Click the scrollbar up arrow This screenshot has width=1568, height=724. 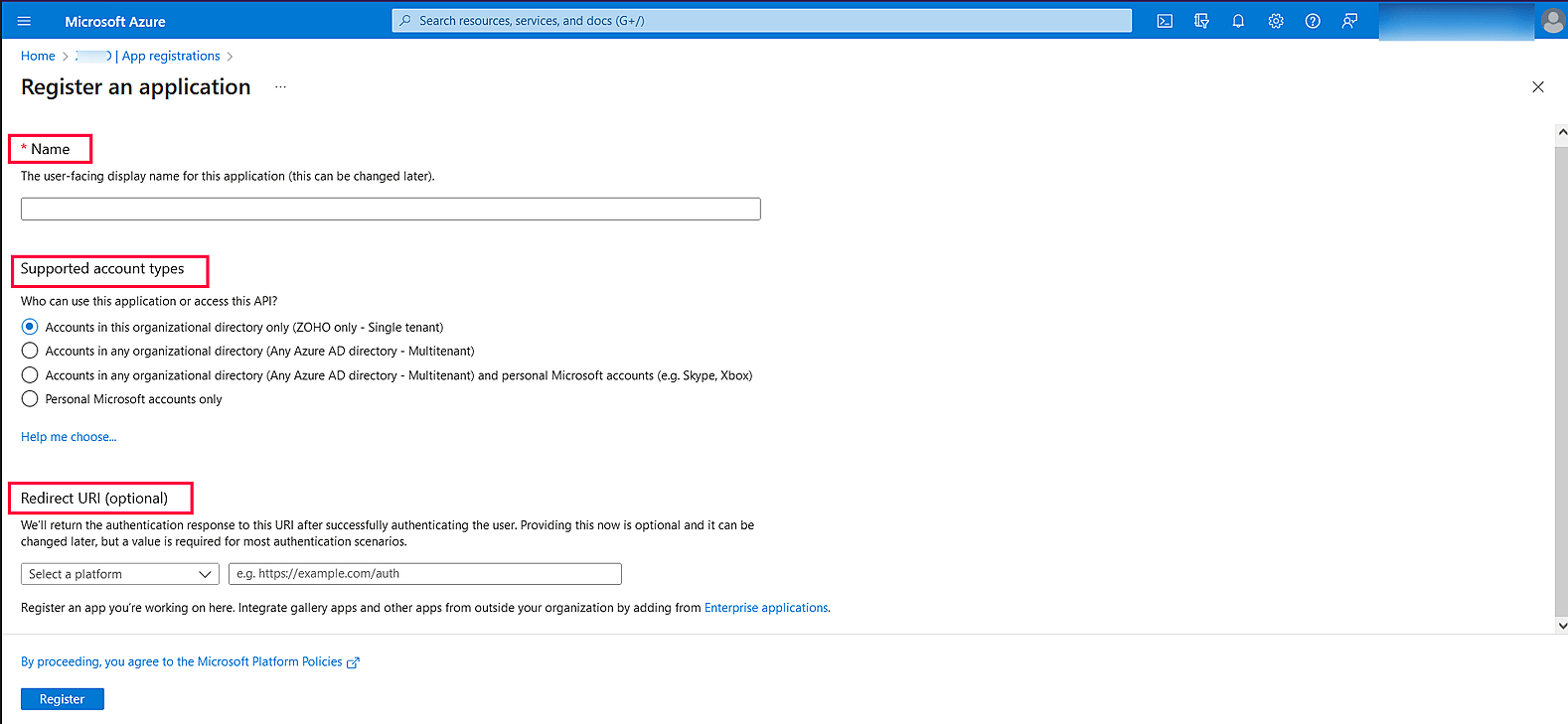coord(1561,132)
